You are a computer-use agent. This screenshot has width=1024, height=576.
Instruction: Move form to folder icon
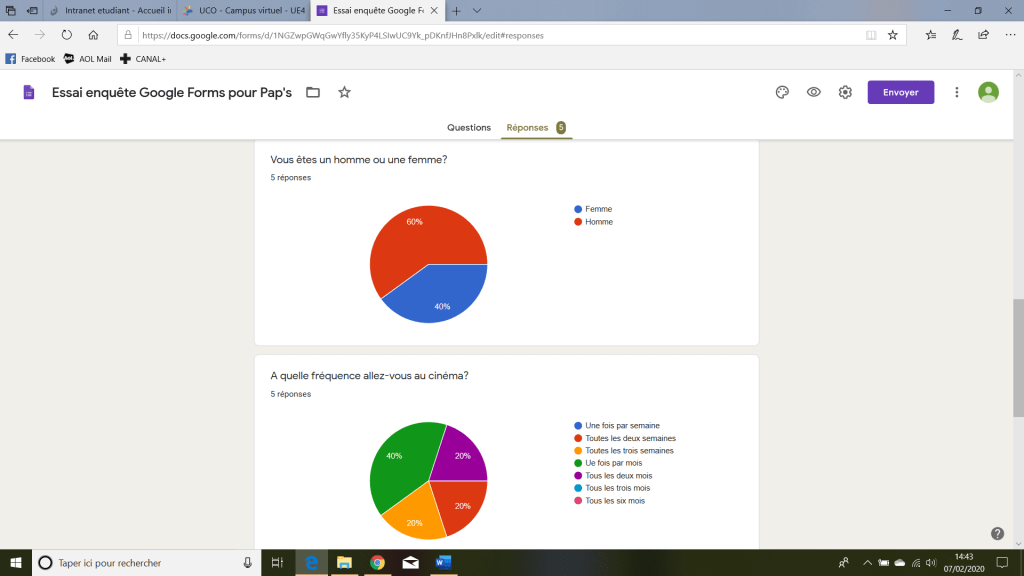coord(313,92)
